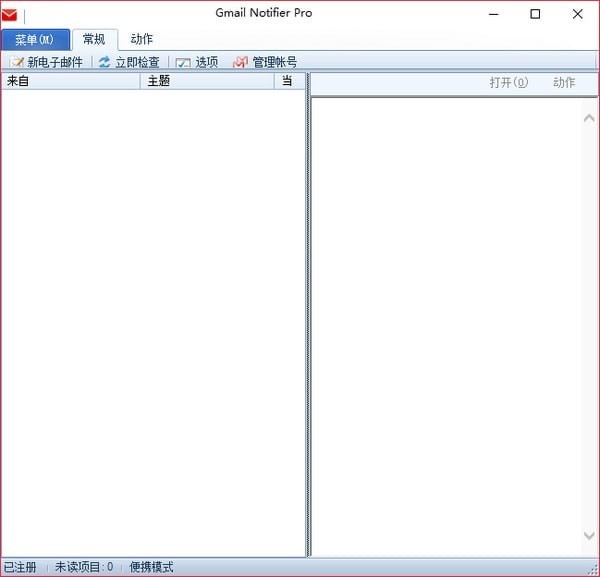600x577 pixels.
Task: Click the 立即检查 refresh icon
Action: click(x=105, y=62)
